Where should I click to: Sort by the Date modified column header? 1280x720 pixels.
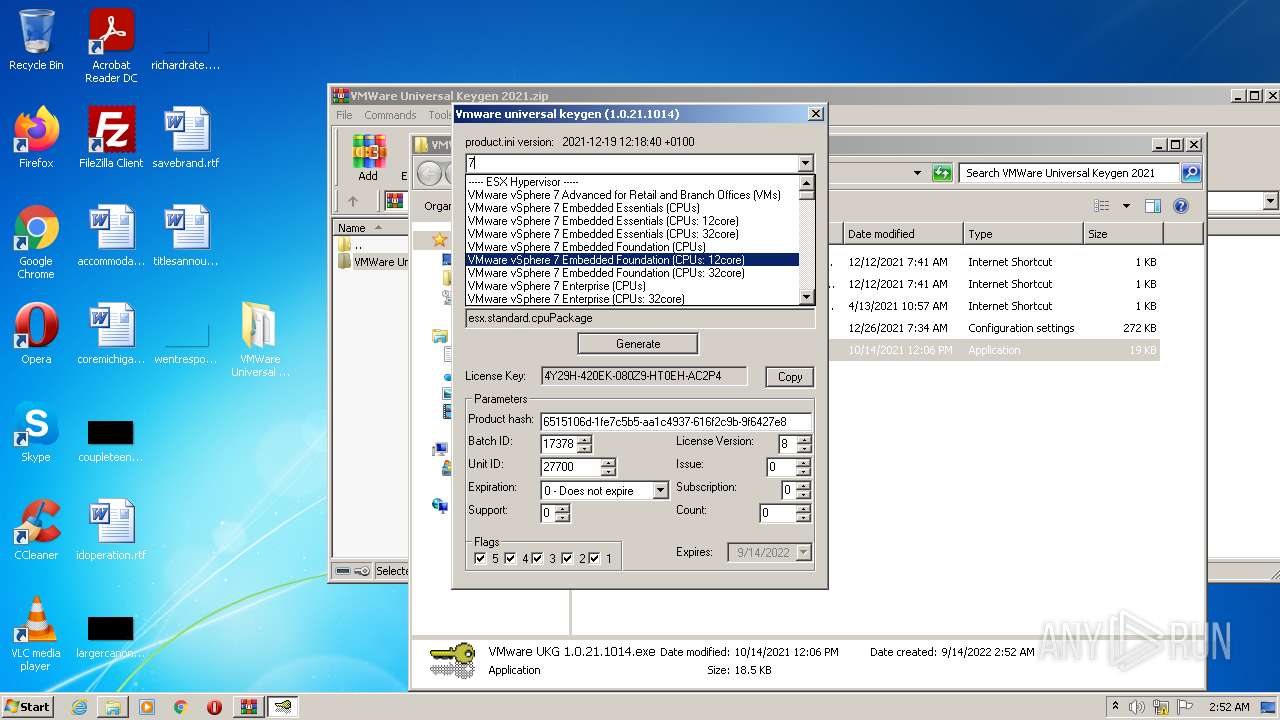coord(903,234)
